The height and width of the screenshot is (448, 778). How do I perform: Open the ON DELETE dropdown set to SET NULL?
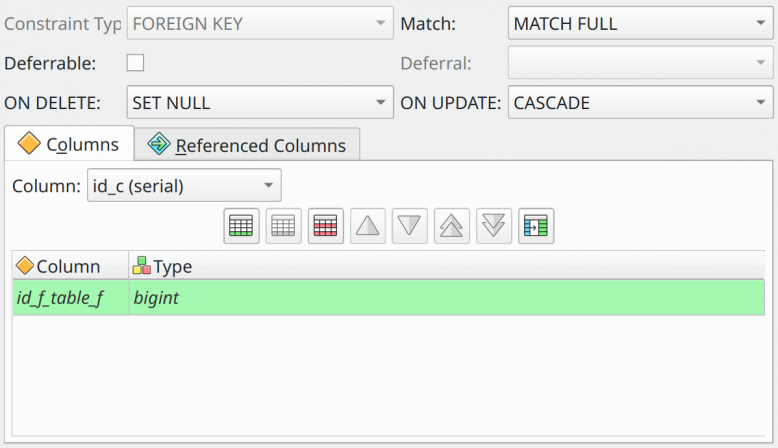[x=260, y=102]
